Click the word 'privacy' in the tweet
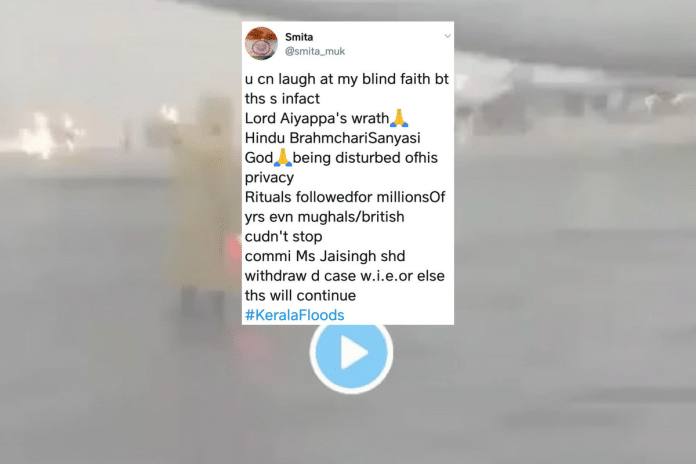Viewport: 696px width, 464px height. click(x=269, y=178)
